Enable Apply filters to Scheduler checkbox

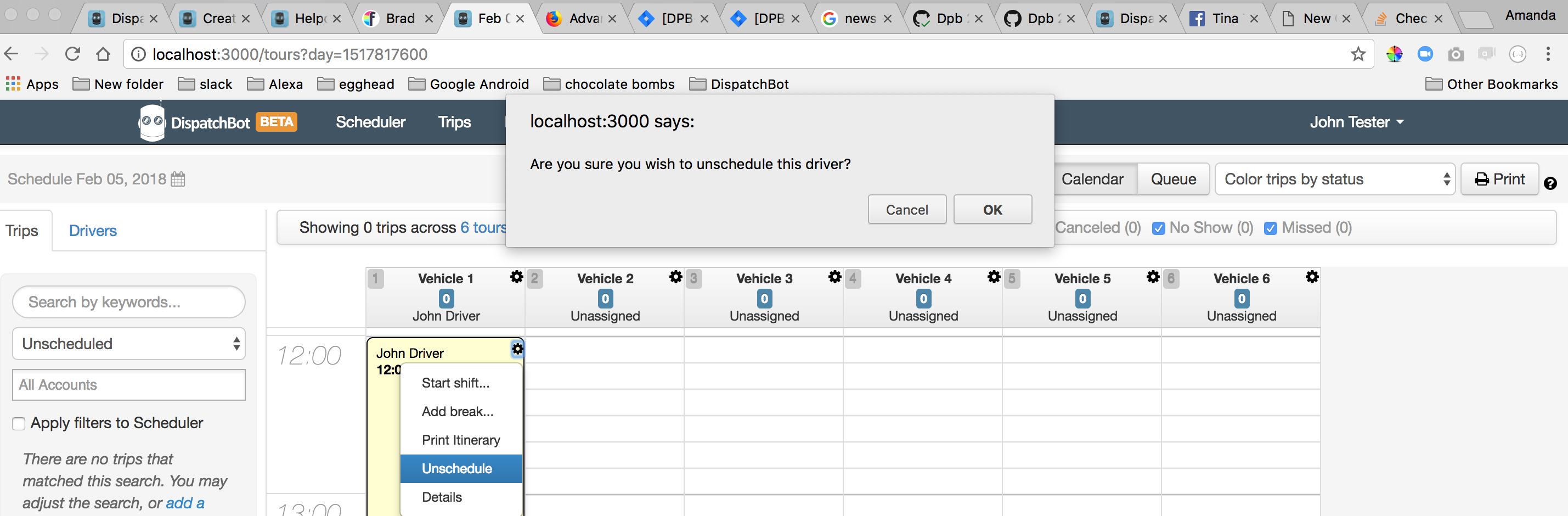point(19,423)
